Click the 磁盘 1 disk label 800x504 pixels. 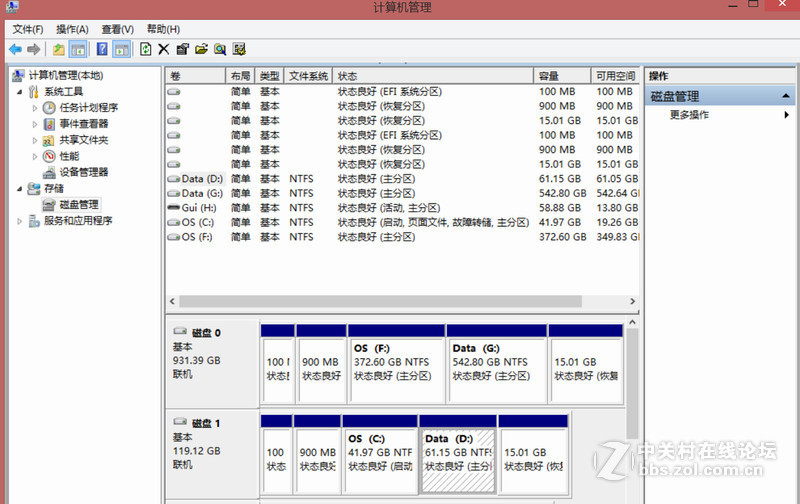point(206,423)
